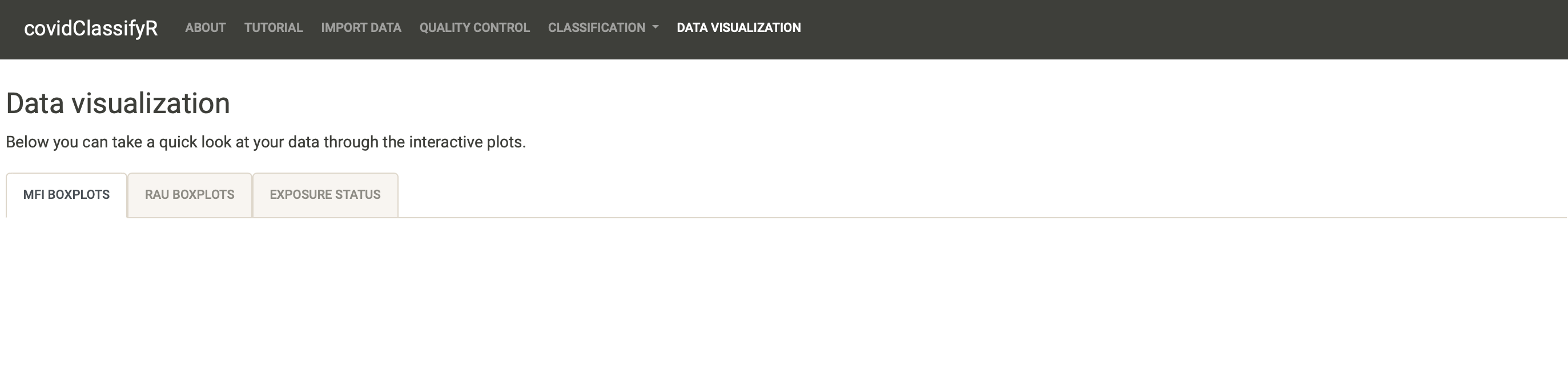The width and height of the screenshot is (1568, 376).
Task: Click the description sentence about interactive plots
Action: (266, 142)
